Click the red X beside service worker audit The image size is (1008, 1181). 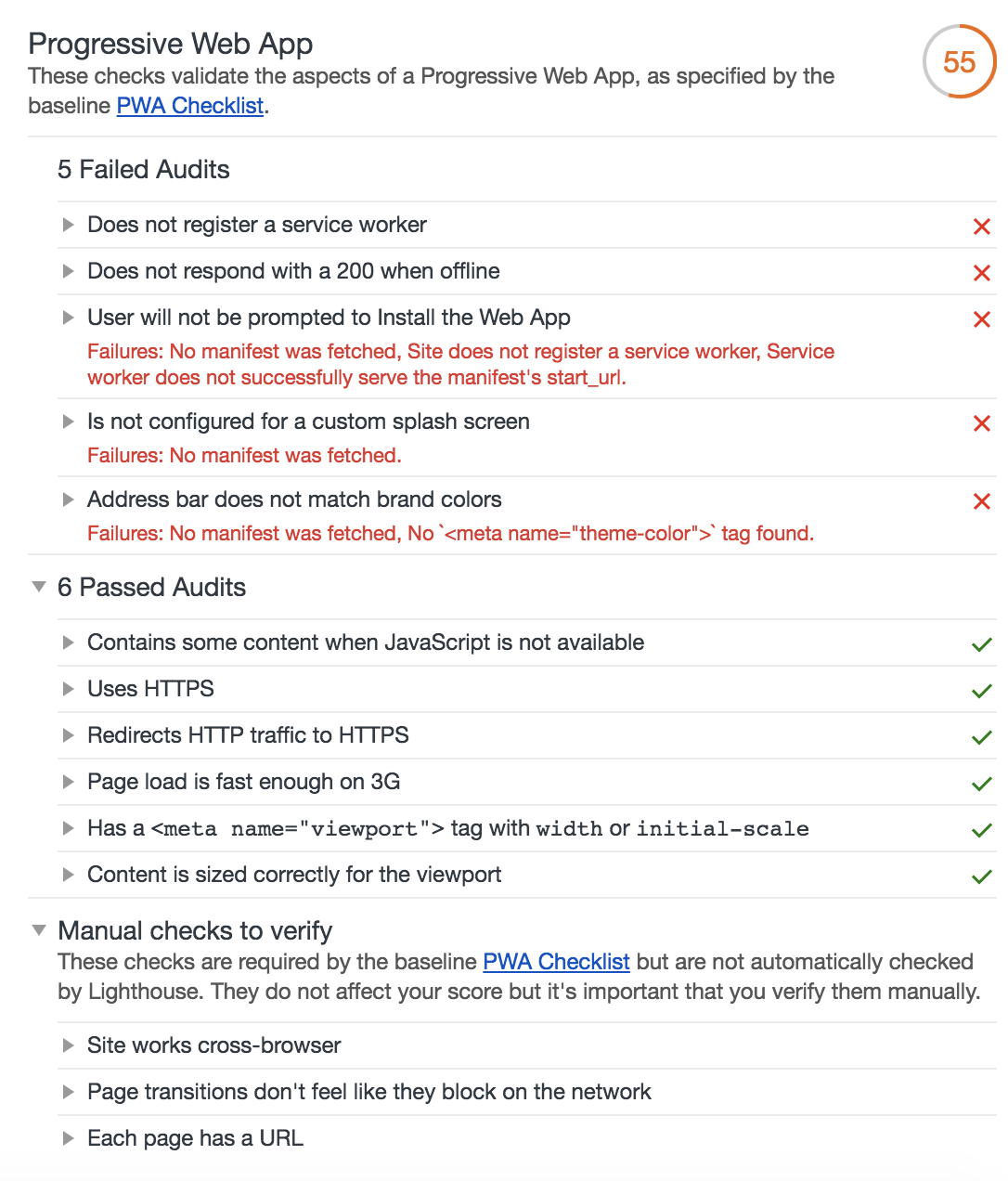pos(981,226)
